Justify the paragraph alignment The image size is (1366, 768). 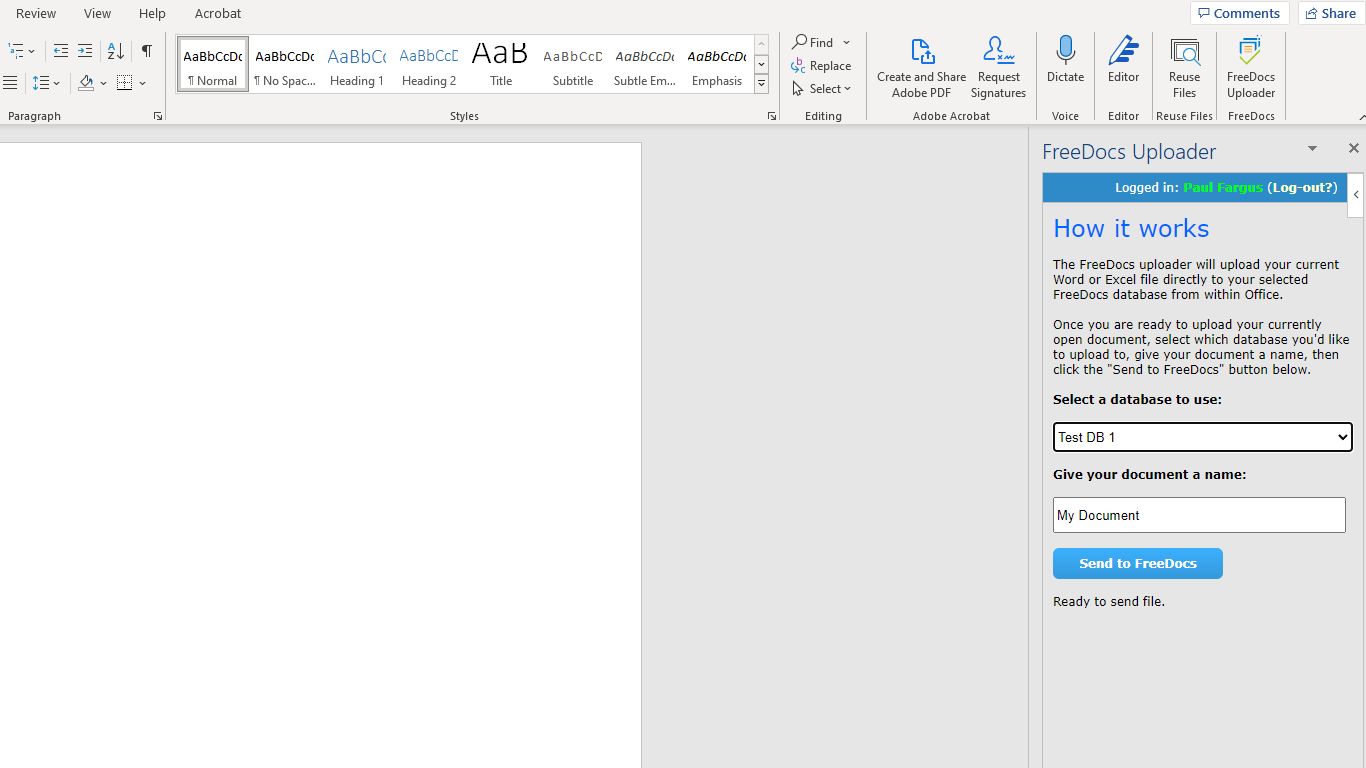coord(10,83)
